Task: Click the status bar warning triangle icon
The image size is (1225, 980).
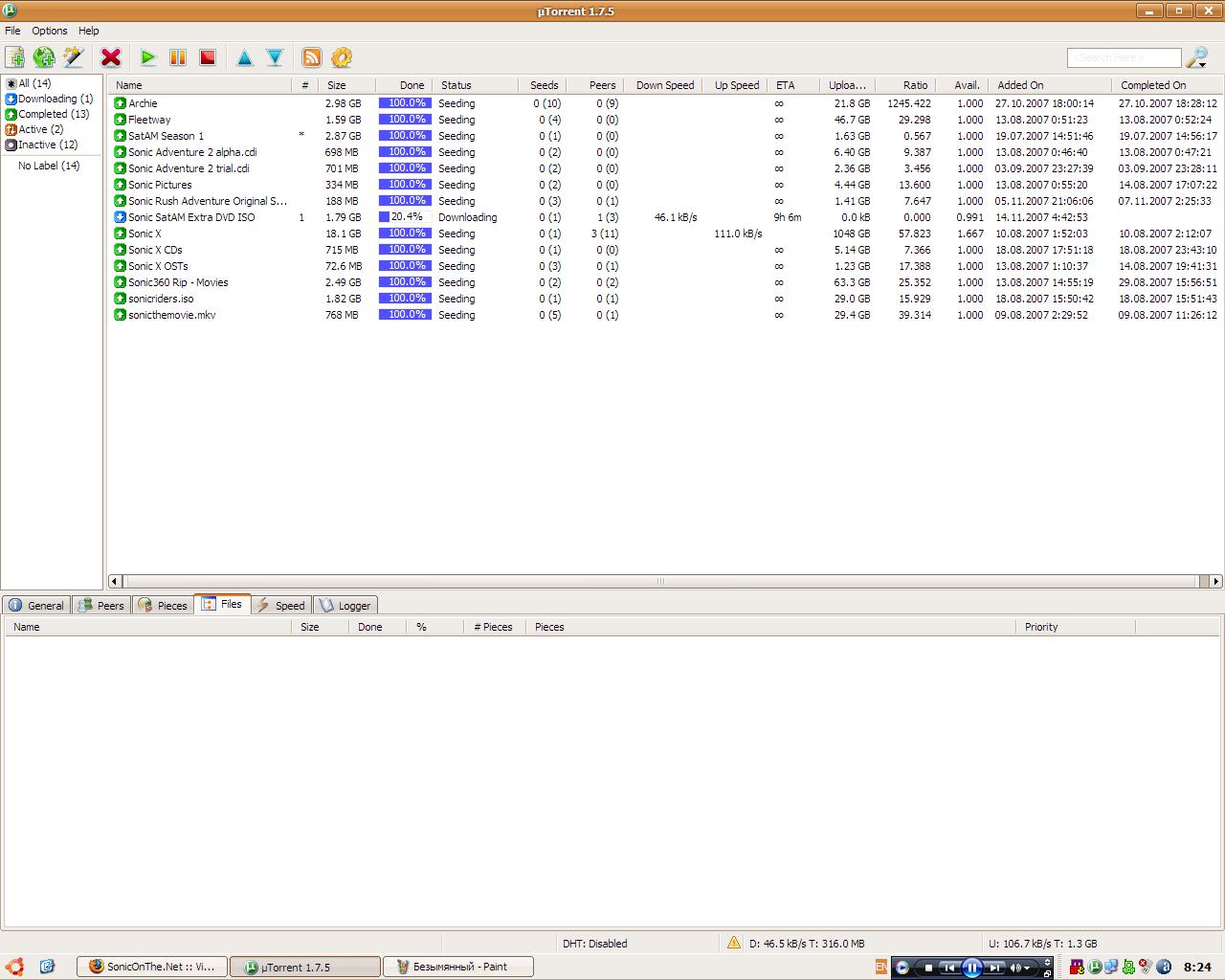Action: [x=734, y=943]
